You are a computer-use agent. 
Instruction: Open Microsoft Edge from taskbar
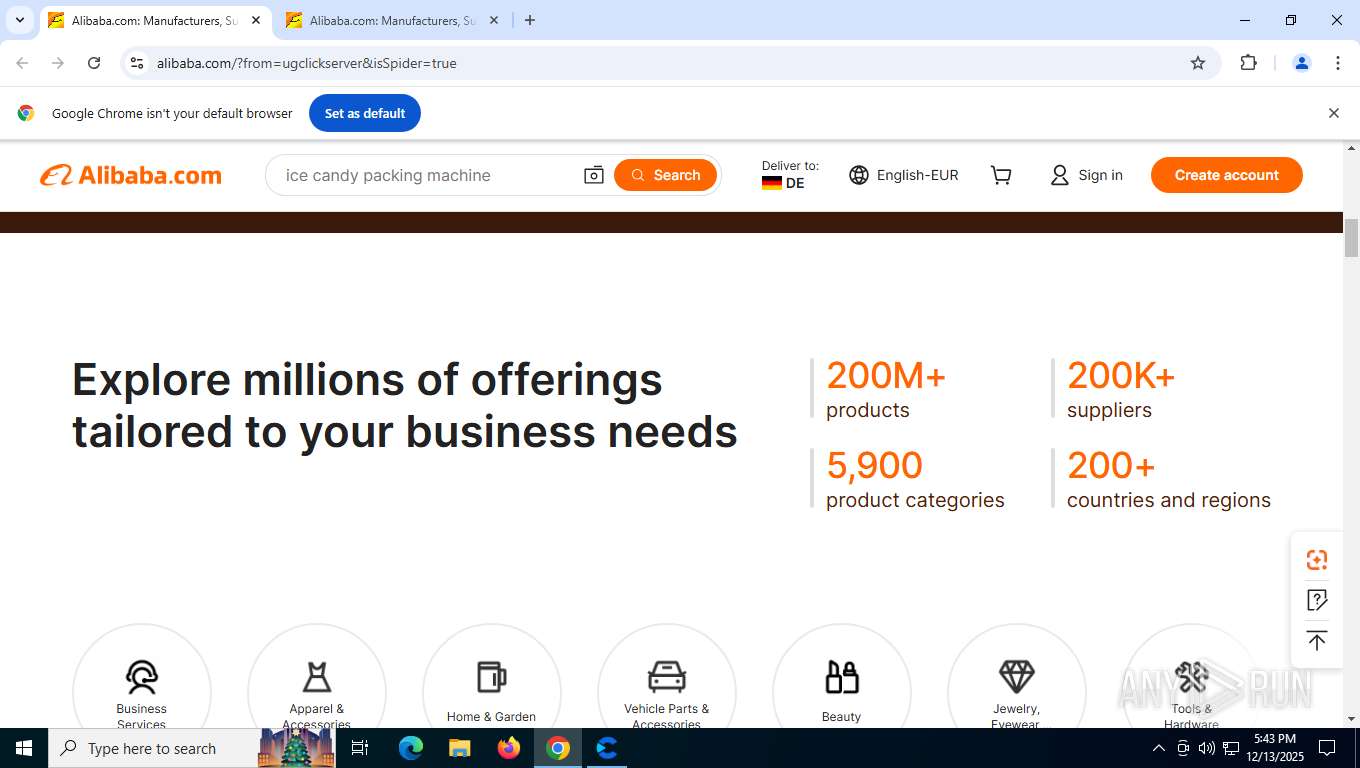411,748
